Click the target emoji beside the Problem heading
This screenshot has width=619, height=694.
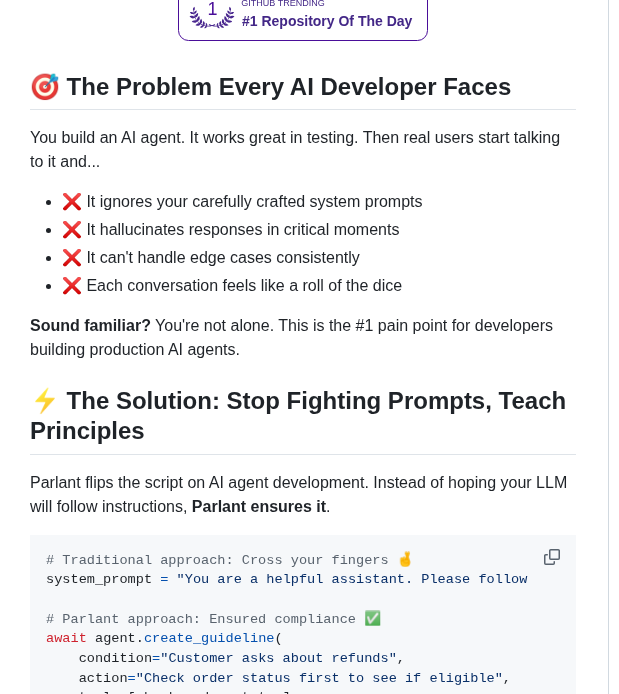[x=45, y=87]
